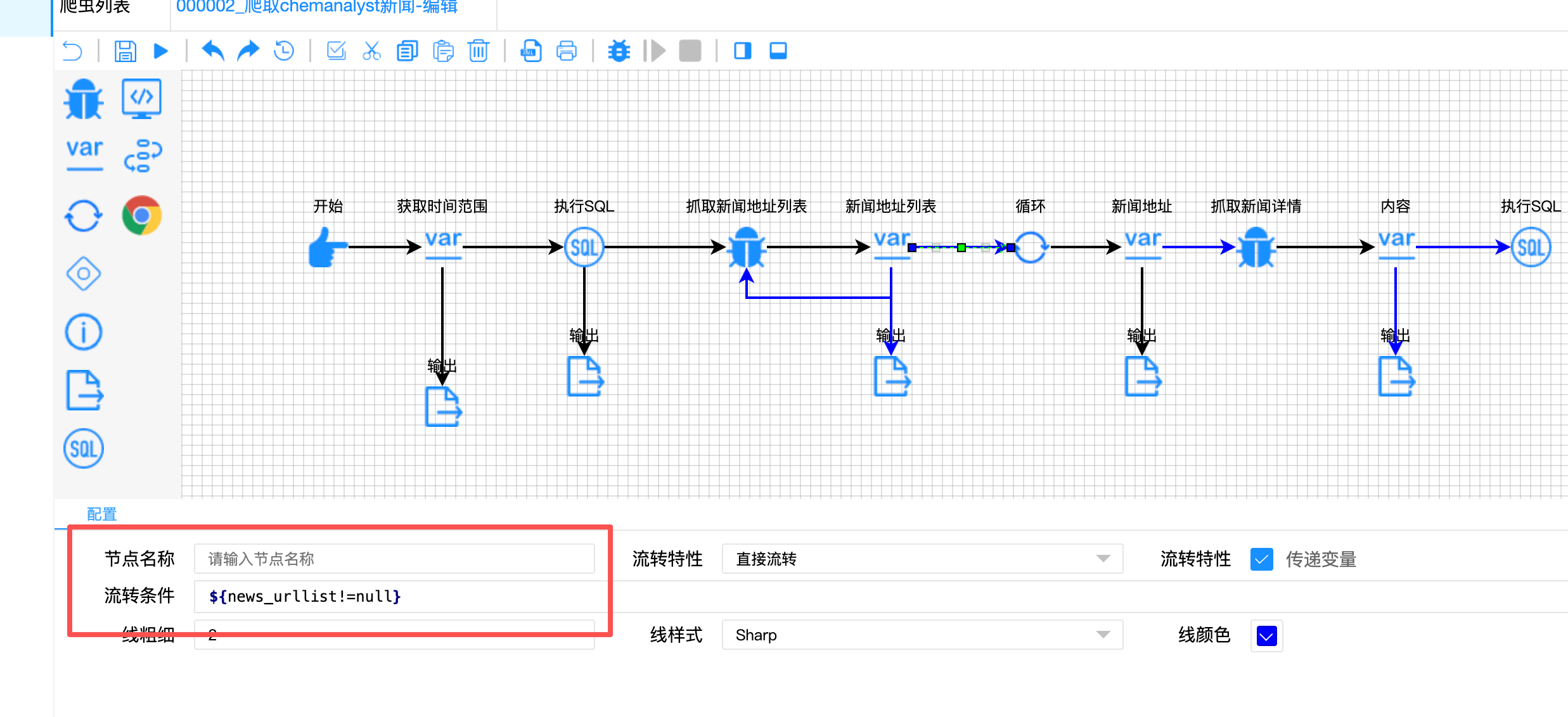Screen dimensions: 1568x717
Task: Select the loop node in left palette
Action: pyautogui.click(x=83, y=216)
